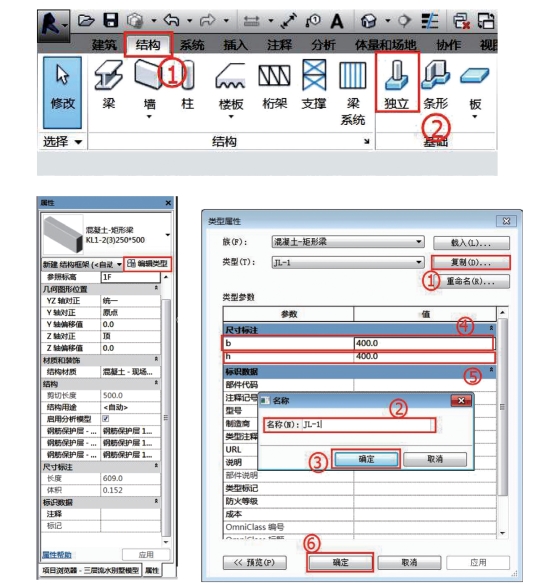Select the Floor (楼板) tool
535x585 pixels.
click(x=231, y=85)
